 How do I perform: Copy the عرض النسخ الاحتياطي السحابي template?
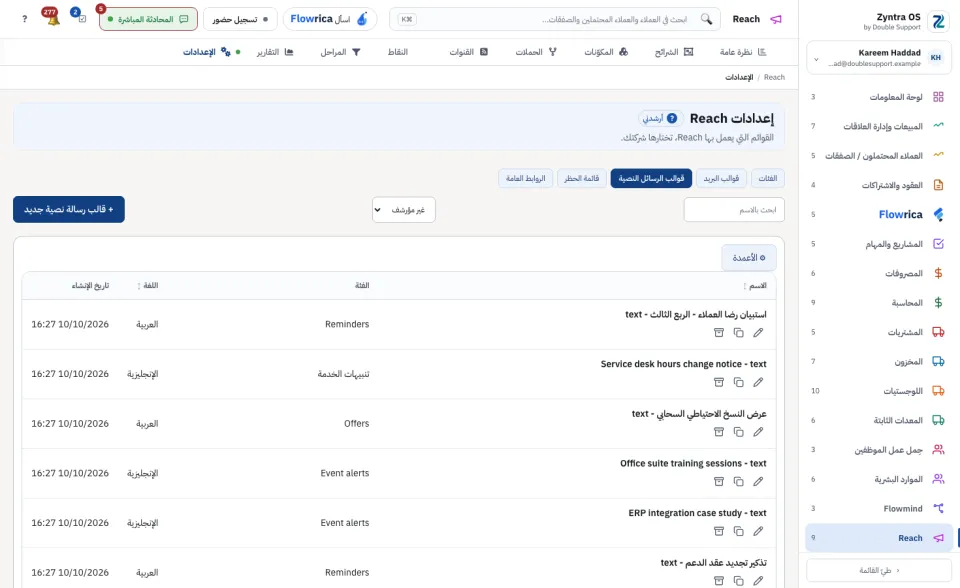click(x=738, y=432)
